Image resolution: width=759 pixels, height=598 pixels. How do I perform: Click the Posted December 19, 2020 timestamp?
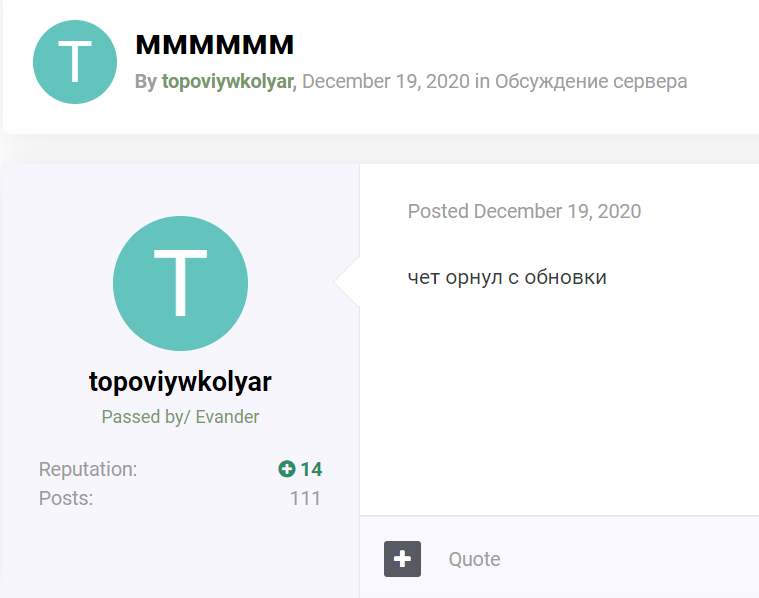pos(524,212)
